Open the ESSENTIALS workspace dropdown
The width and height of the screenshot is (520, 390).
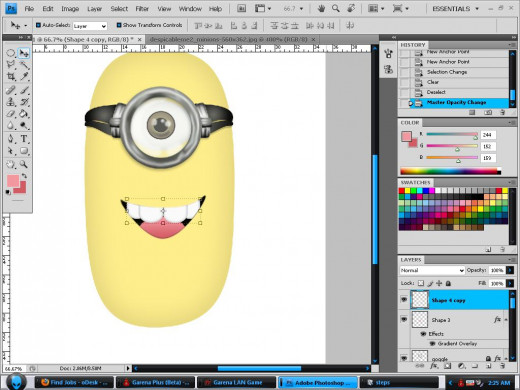point(455,9)
